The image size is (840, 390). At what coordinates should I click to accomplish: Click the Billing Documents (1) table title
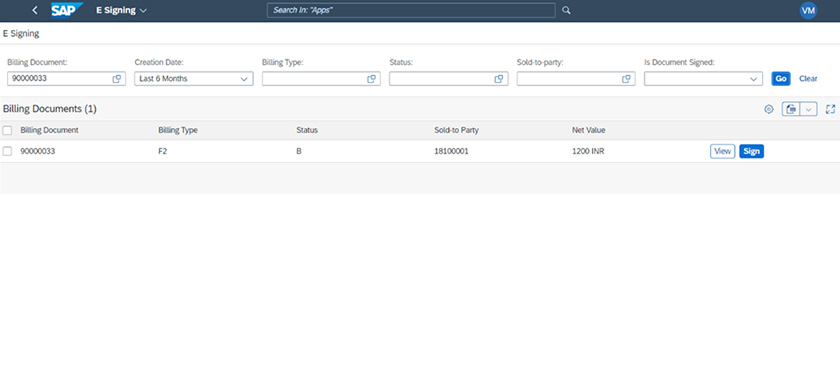point(50,109)
